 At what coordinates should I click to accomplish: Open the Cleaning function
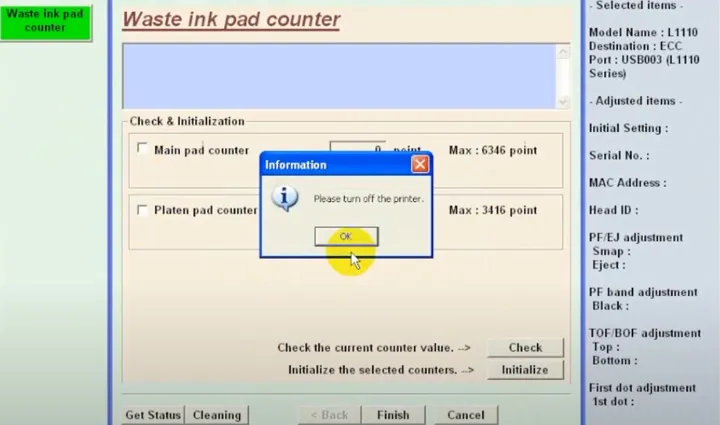217,415
